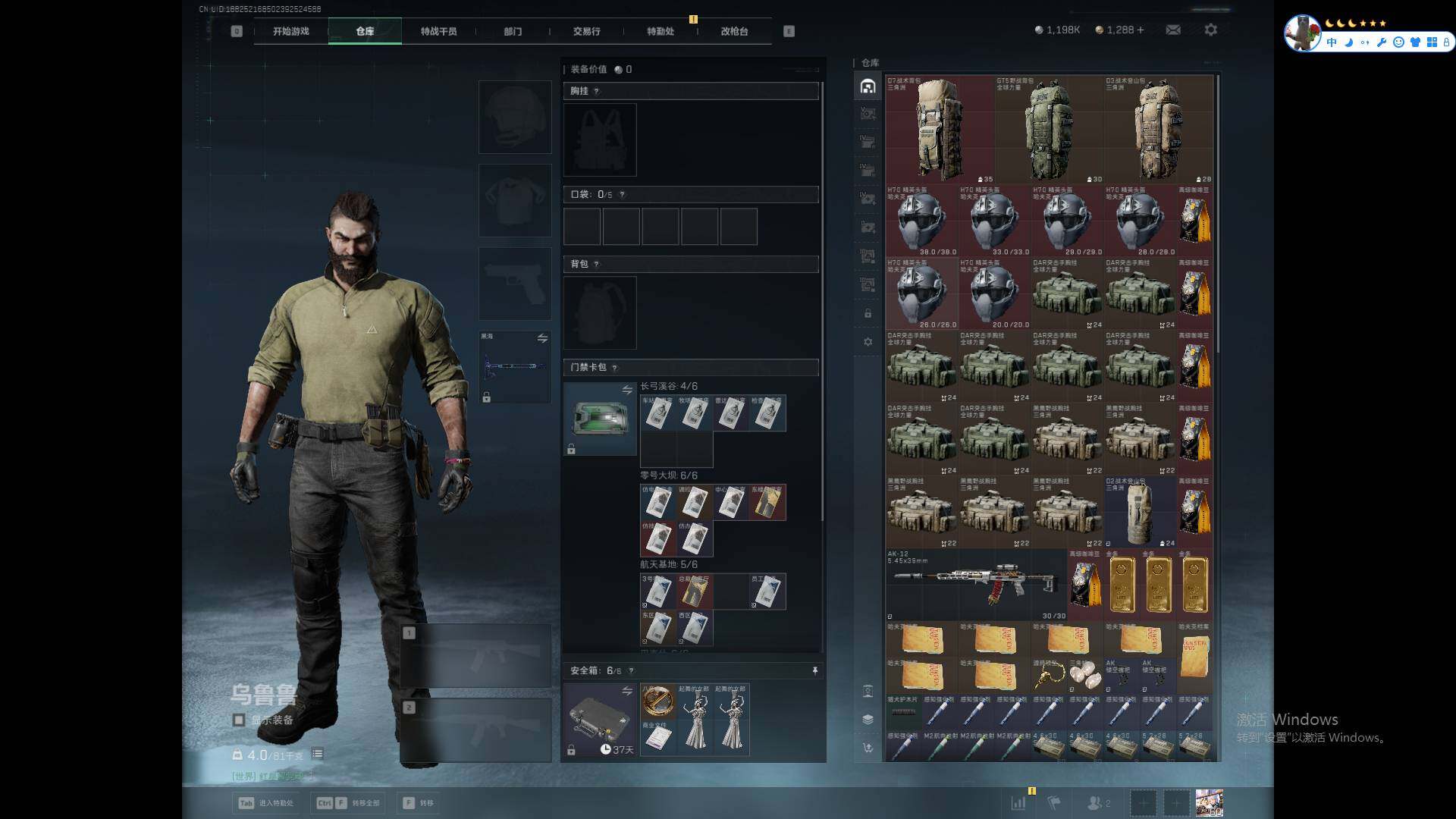Viewport: 1456px width, 819px height.
Task: Click the weight details list icon
Action: (x=318, y=754)
